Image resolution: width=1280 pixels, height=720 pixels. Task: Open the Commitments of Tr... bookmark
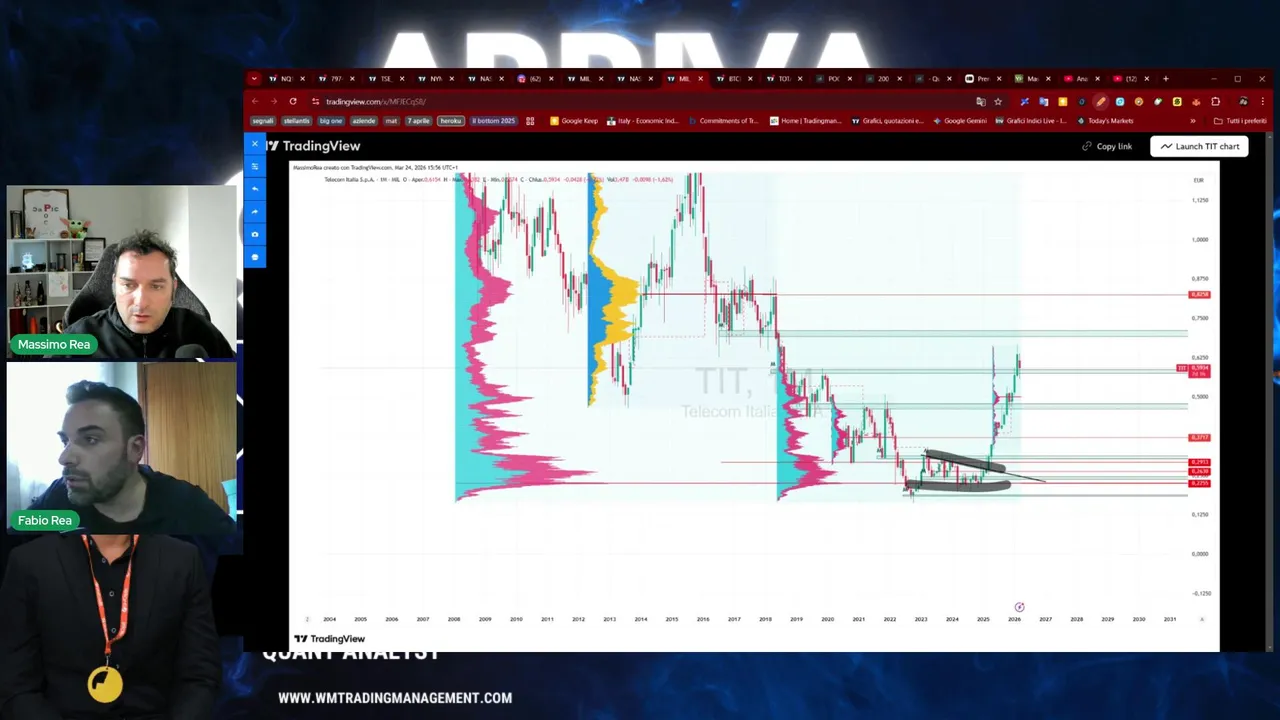point(724,121)
